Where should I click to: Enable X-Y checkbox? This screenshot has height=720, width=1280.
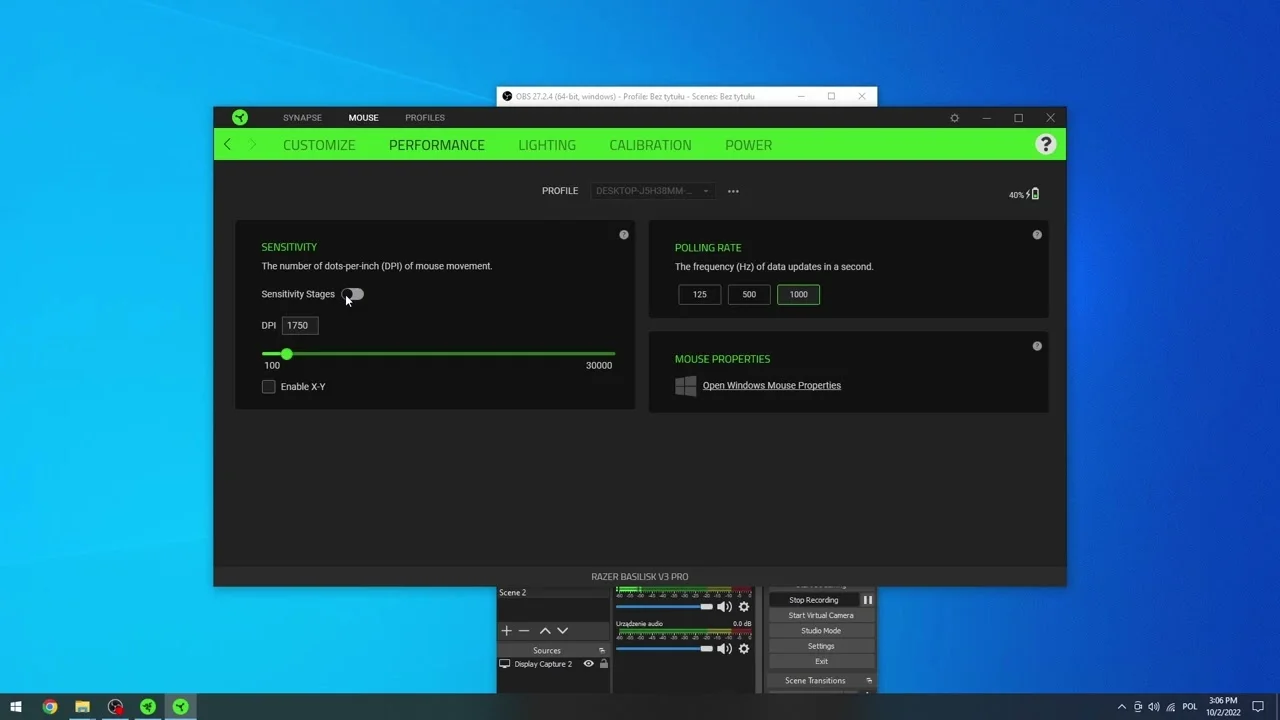(x=268, y=387)
